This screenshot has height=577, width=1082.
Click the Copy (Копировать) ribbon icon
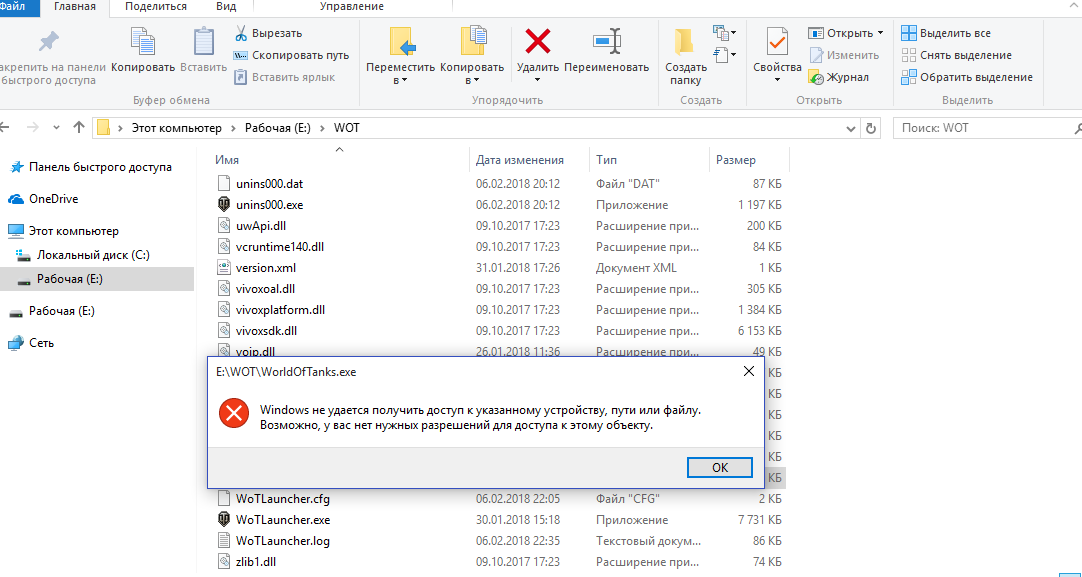point(143,43)
